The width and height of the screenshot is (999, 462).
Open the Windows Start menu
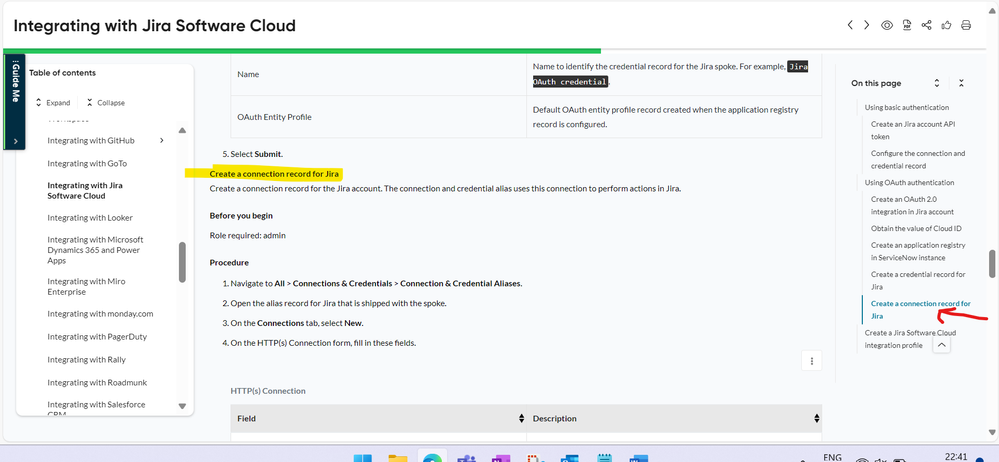click(x=363, y=458)
